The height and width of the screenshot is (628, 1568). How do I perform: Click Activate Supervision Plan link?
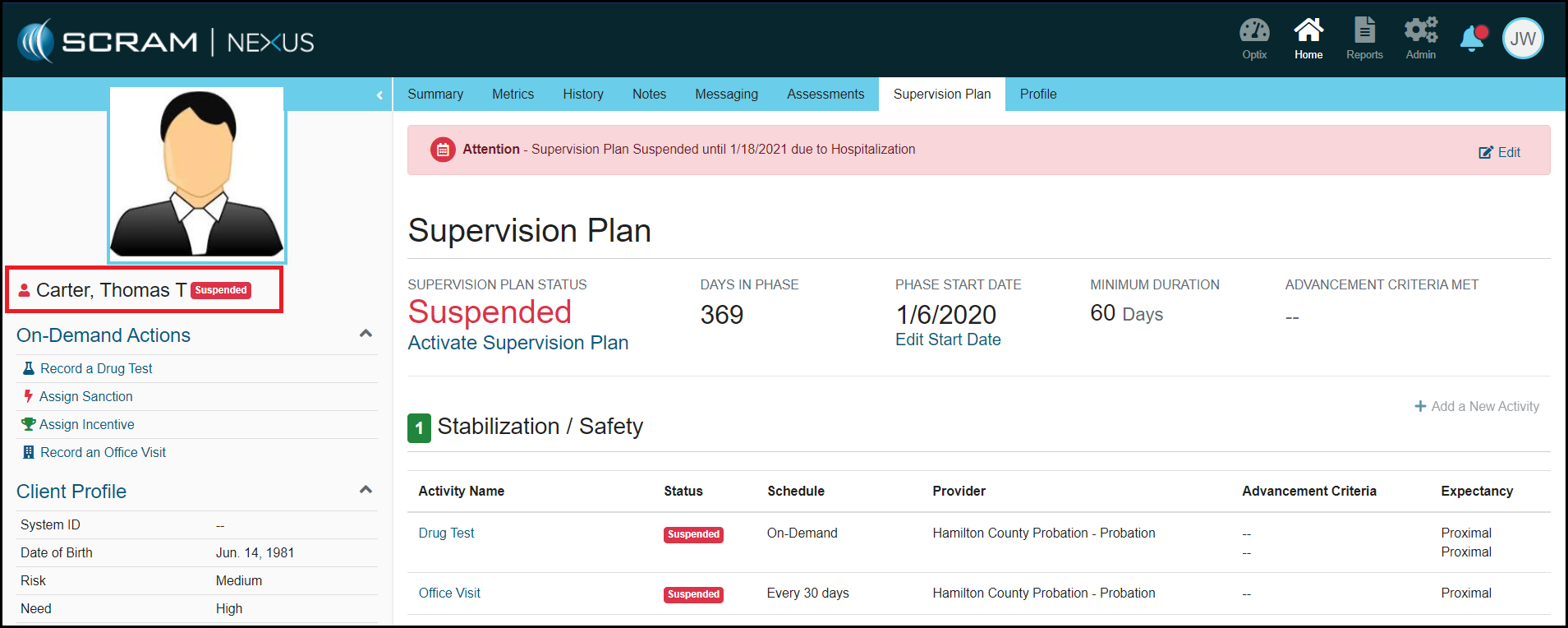(517, 343)
